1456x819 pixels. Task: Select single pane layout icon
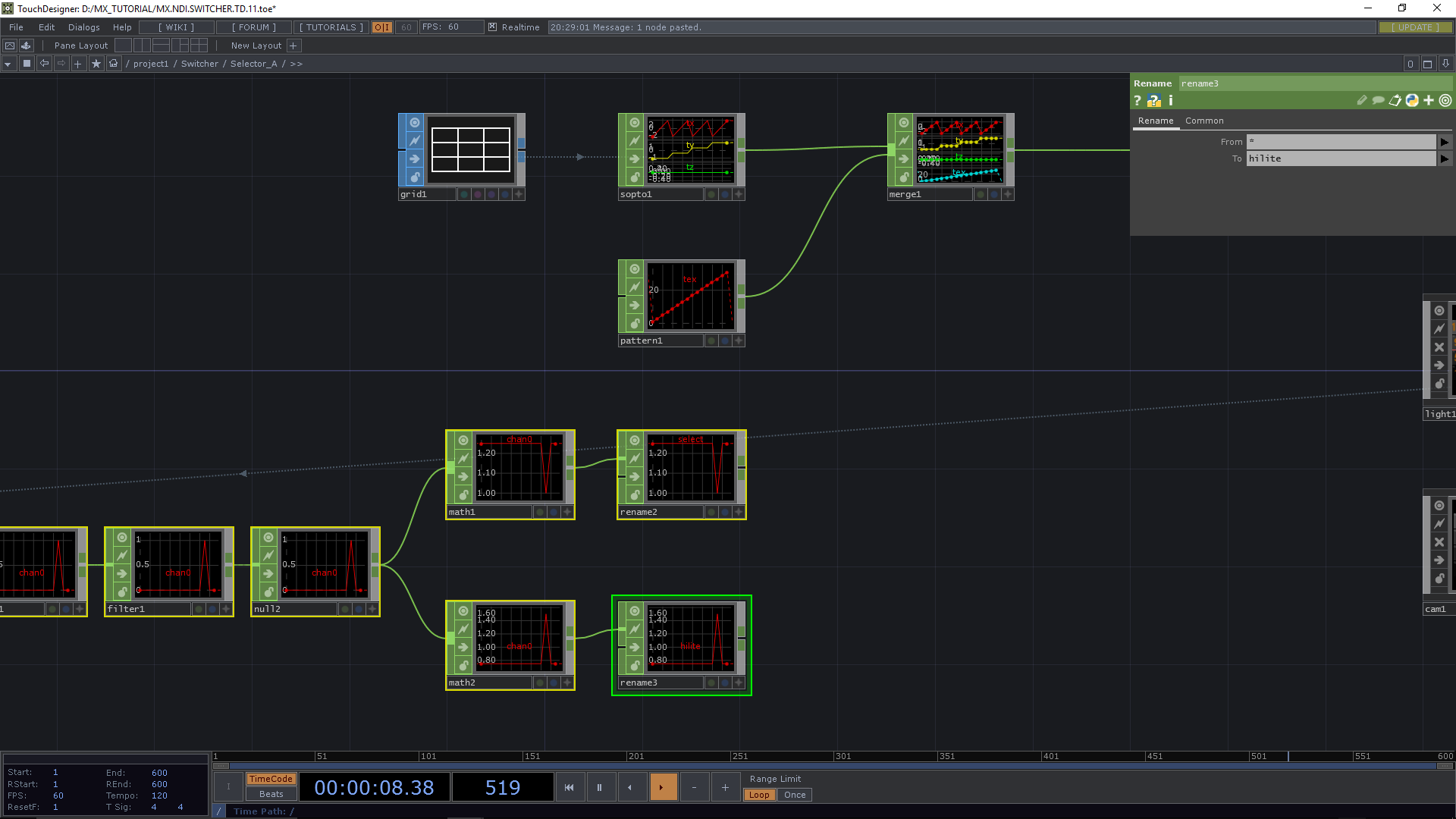[x=123, y=45]
